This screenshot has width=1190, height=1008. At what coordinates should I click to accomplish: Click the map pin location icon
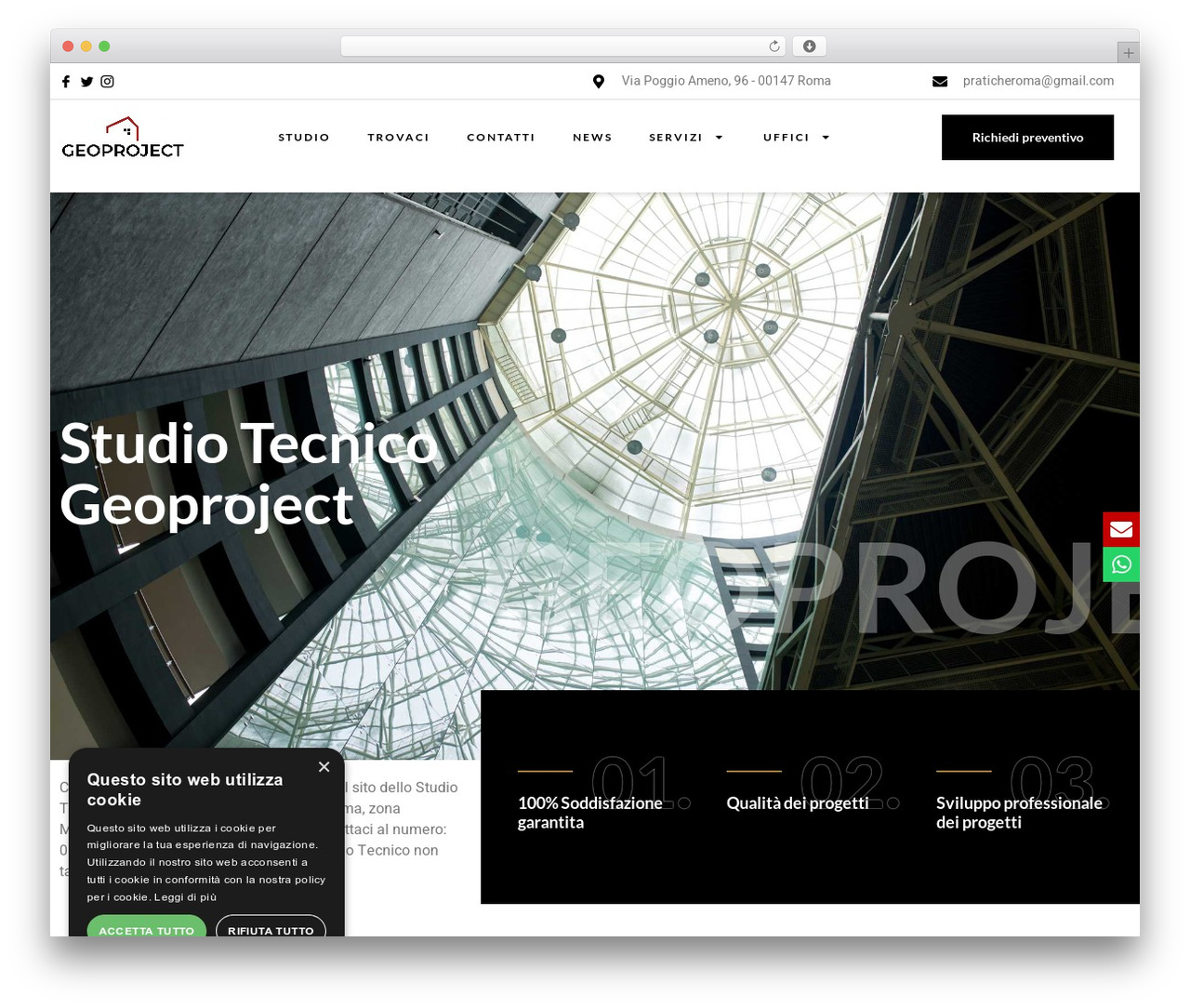[599, 82]
